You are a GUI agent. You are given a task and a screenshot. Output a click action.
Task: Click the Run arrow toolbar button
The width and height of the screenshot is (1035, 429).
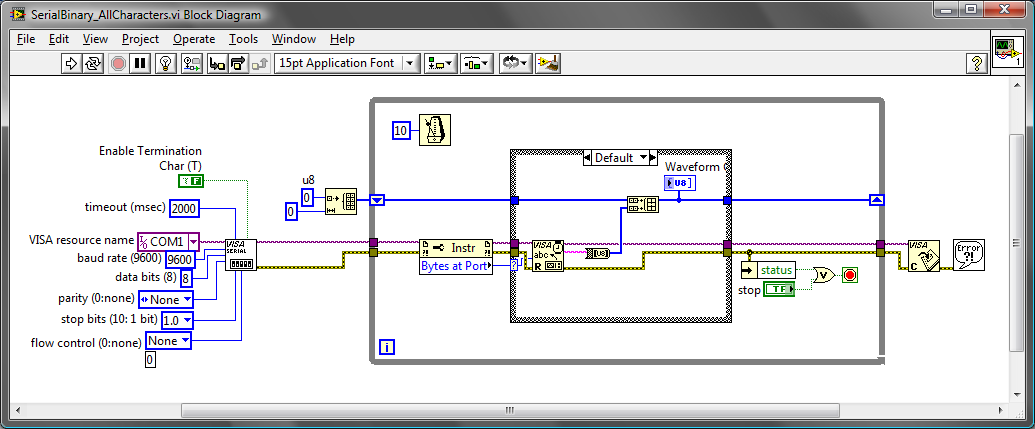(71, 63)
